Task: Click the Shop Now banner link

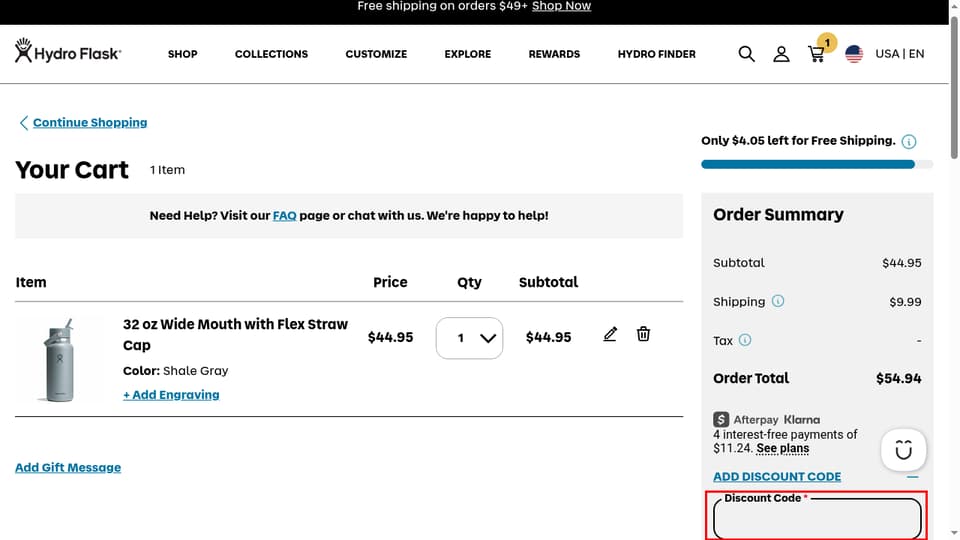Action: pos(561,6)
